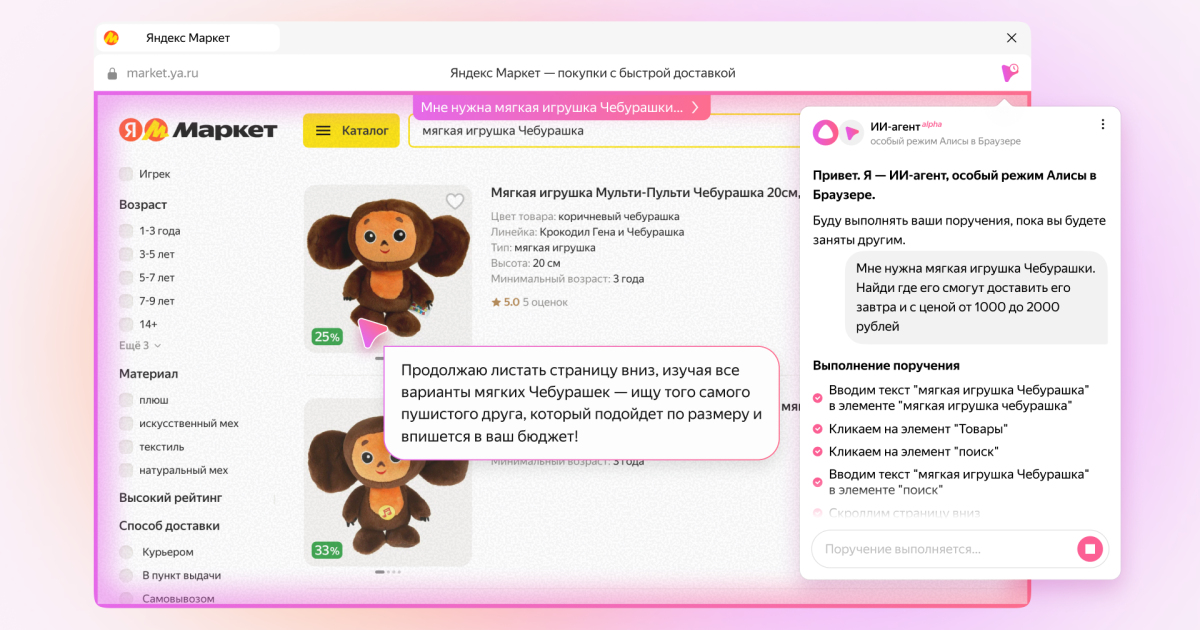Open the Каталог dropdown menu
The height and width of the screenshot is (630, 1200).
[x=351, y=130]
